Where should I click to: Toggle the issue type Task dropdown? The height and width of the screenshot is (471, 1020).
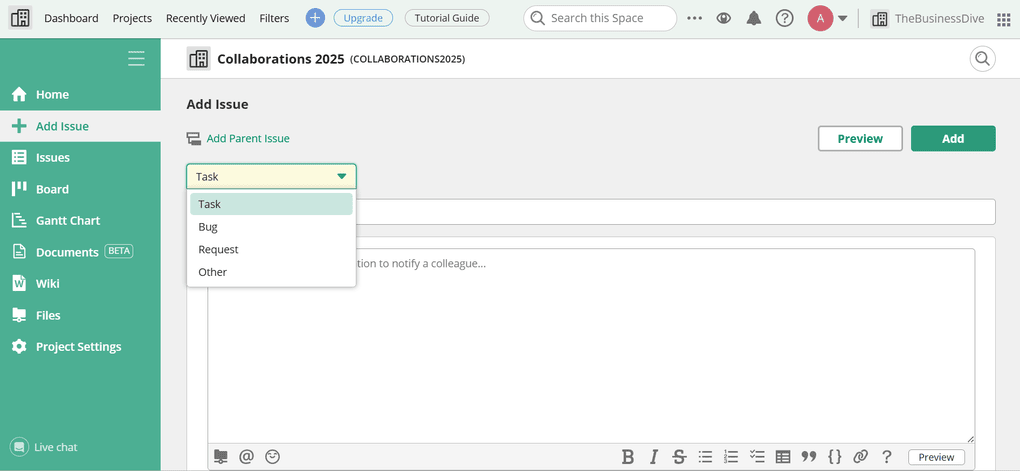[271, 176]
